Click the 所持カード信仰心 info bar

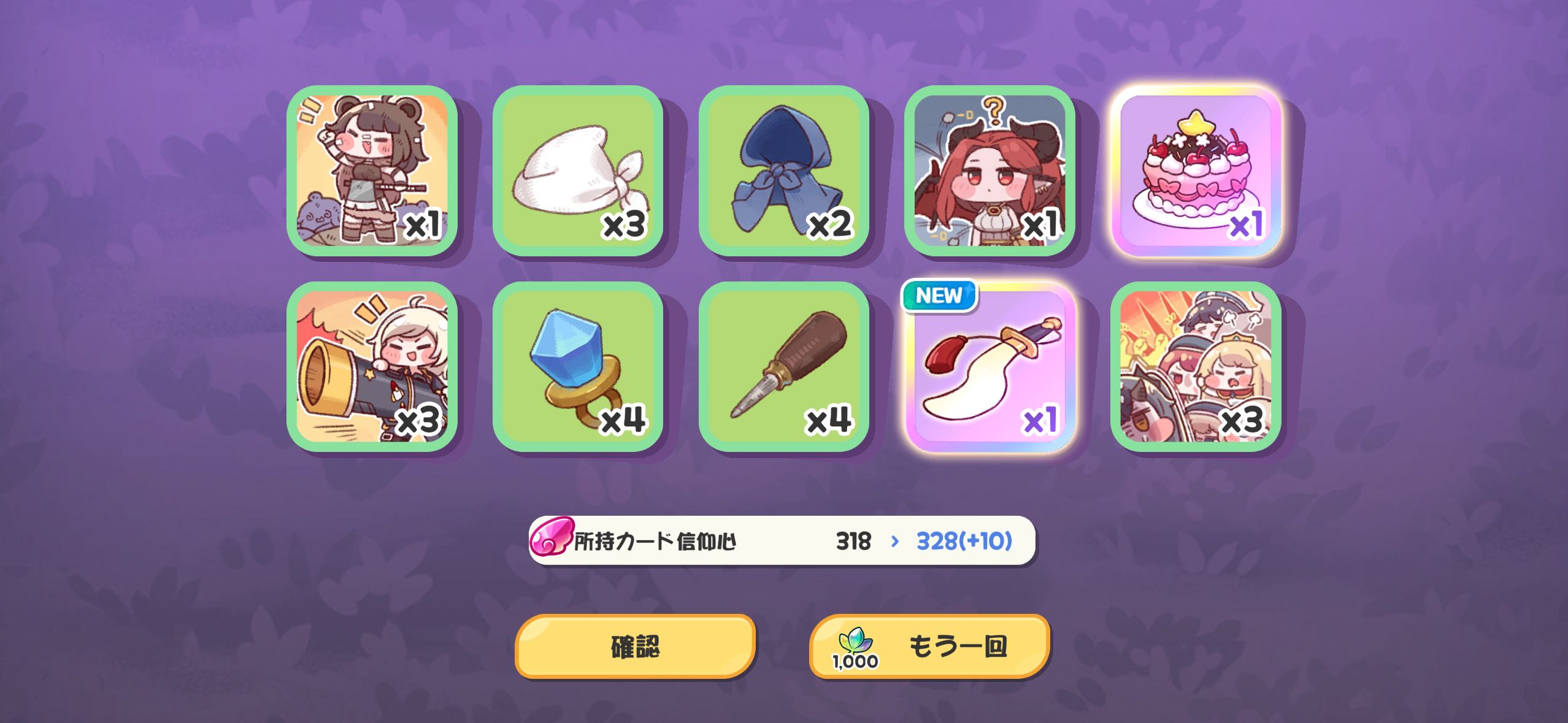[782, 540]
